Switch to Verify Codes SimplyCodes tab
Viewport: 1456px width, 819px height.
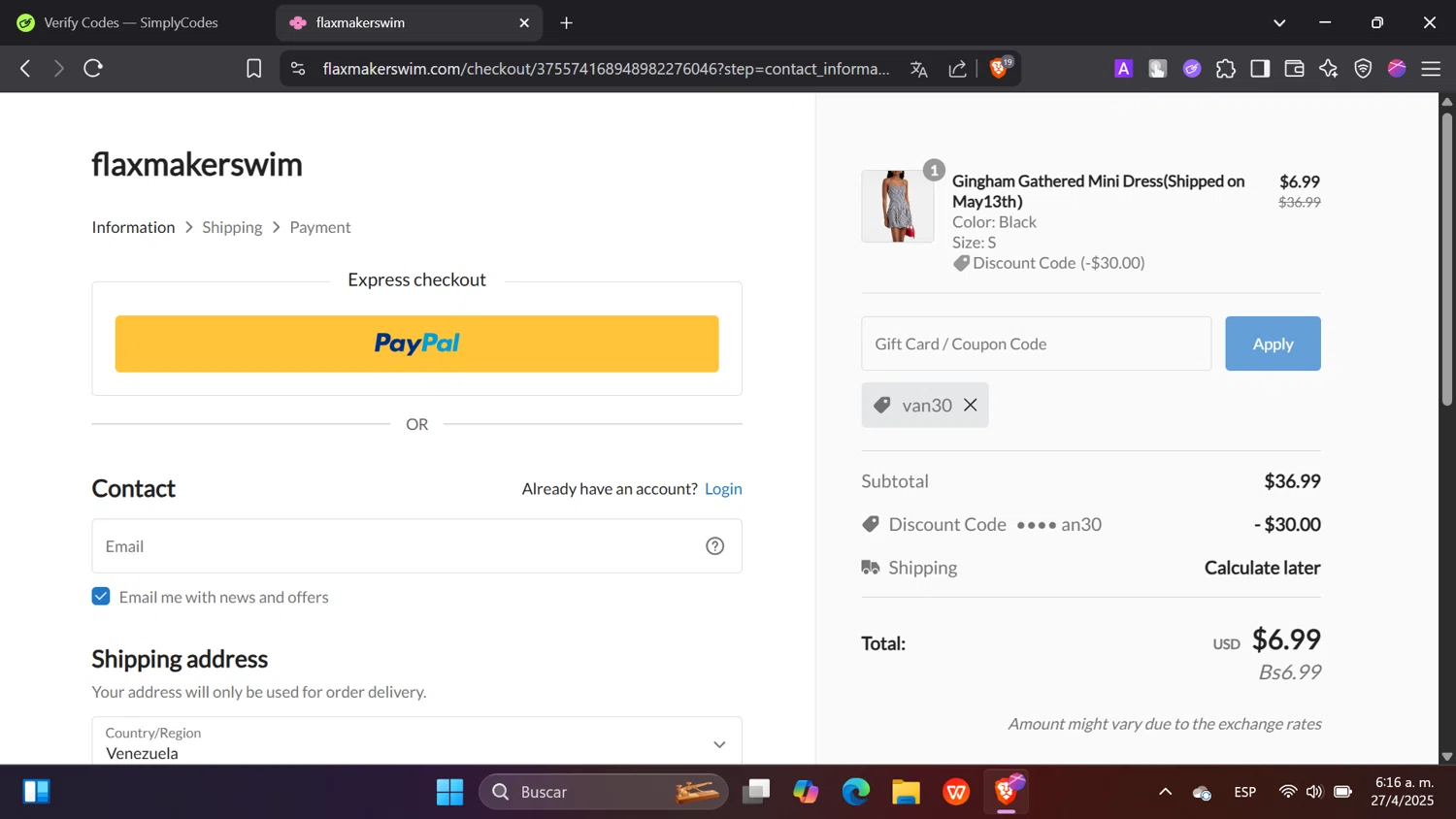pyautogui.click(x=131, y=22)
